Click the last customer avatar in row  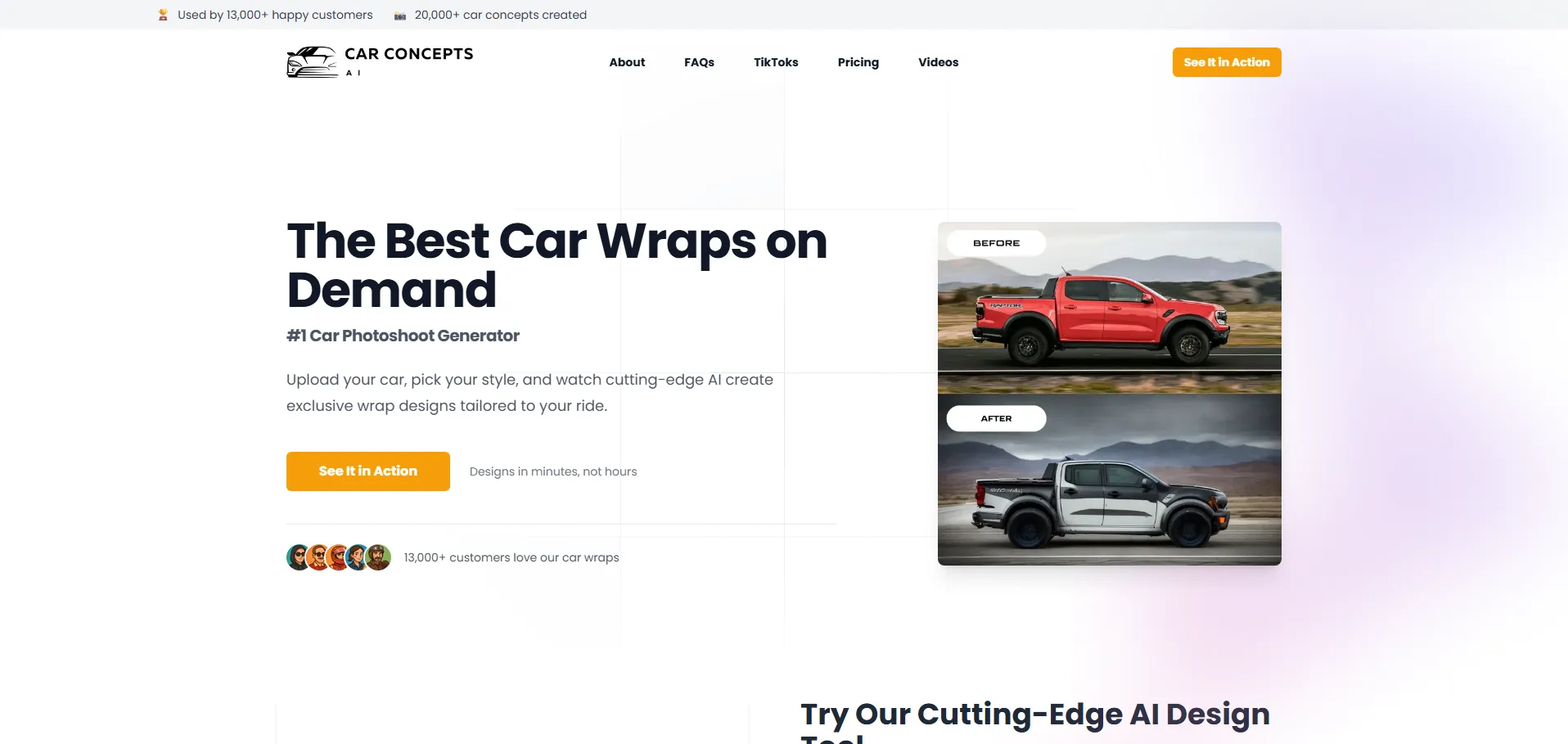pos(378,557)
